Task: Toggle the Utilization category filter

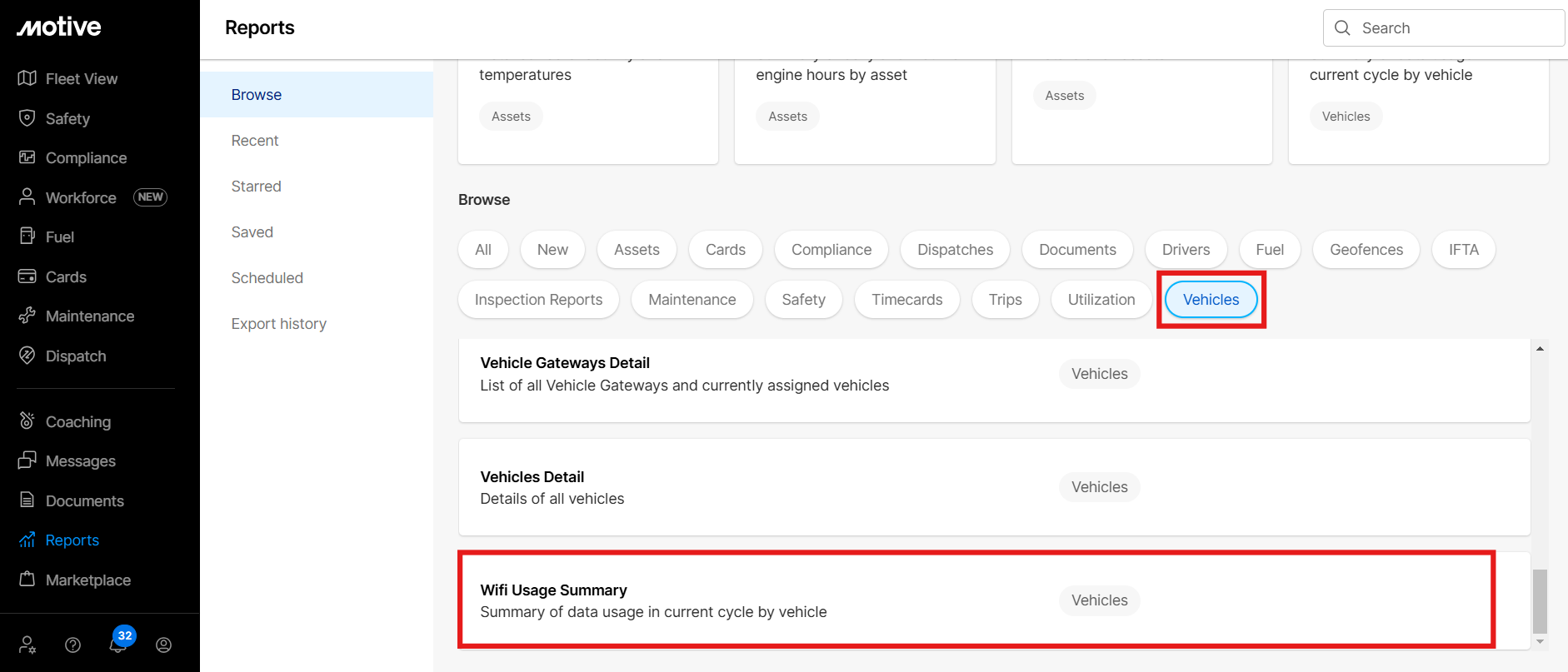Action: 1101,300
